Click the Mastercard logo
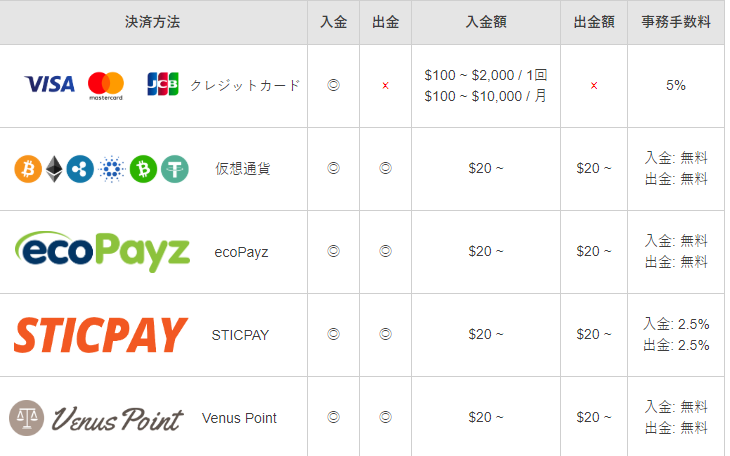Viewport: 730px width, 456px height. tap(106, 86)
